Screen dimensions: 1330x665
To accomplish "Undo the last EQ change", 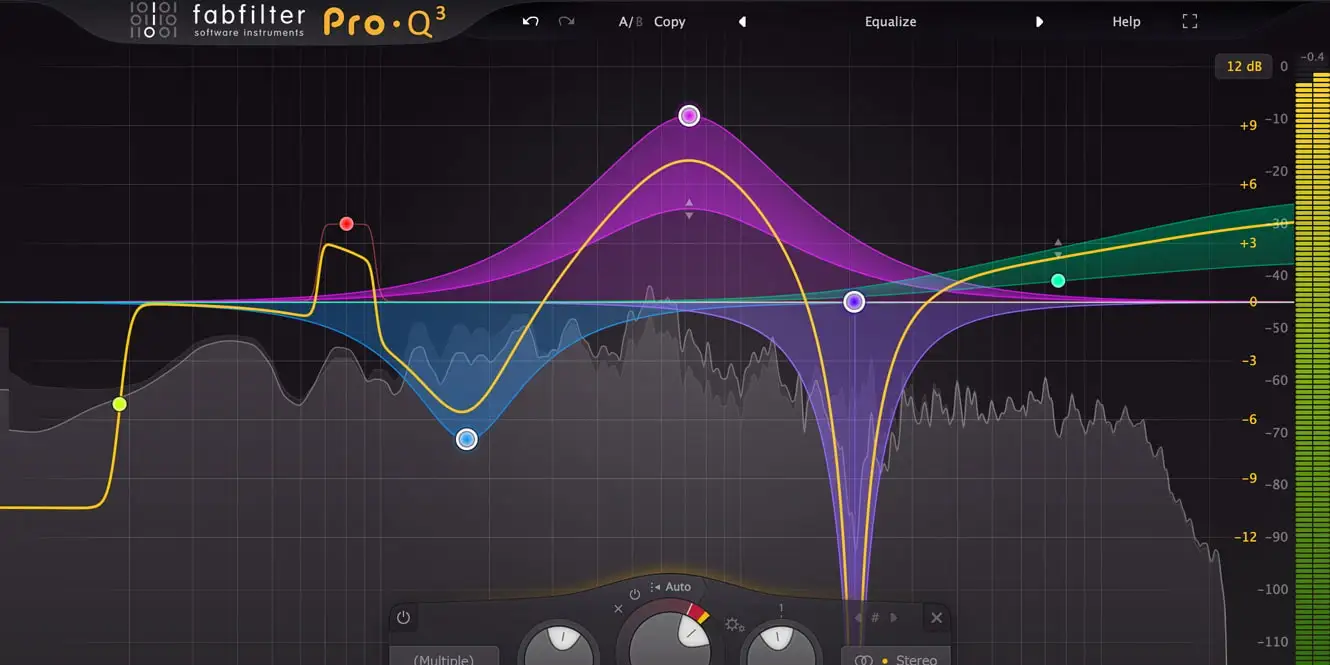I will pyautogui.click(x=531, y=21).
